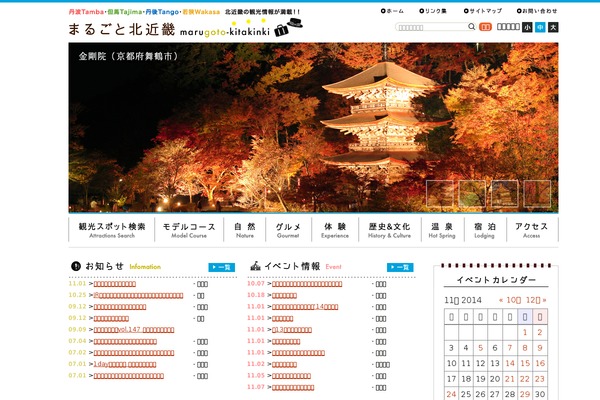Open the 11.01 news link in お知らせ
Image resolution: width=600 pixels, height=400 pixels.
114,284
